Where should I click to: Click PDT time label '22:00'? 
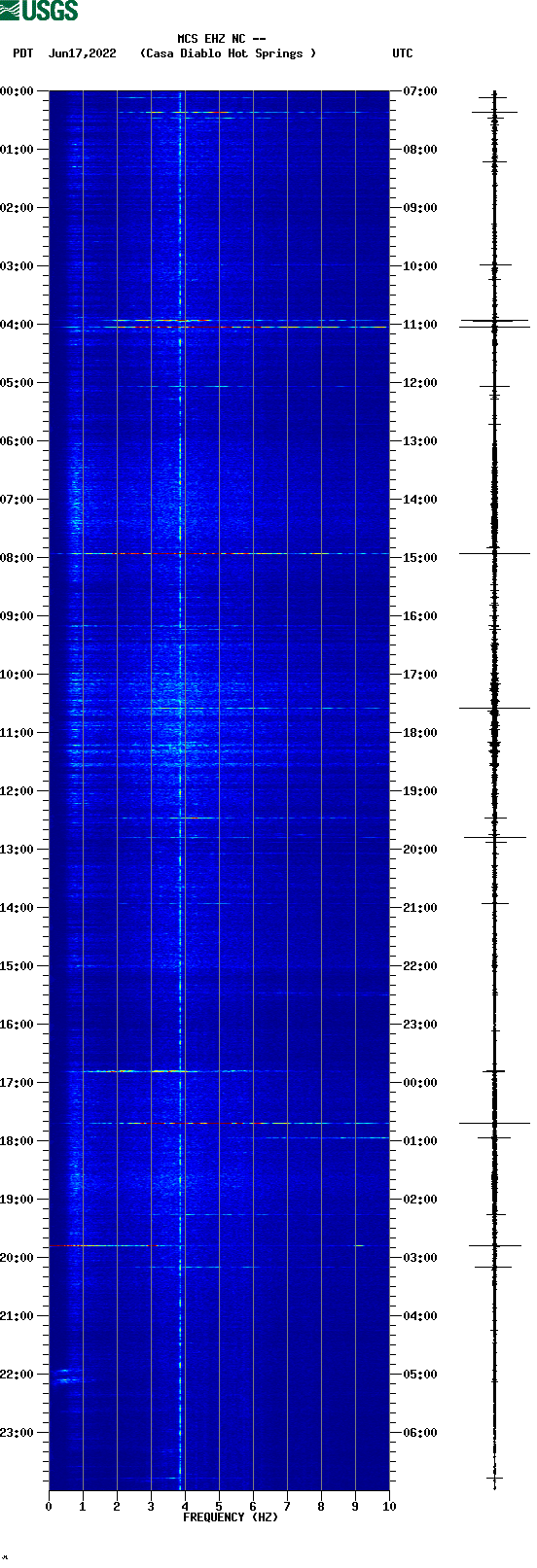pos(18,1375)
